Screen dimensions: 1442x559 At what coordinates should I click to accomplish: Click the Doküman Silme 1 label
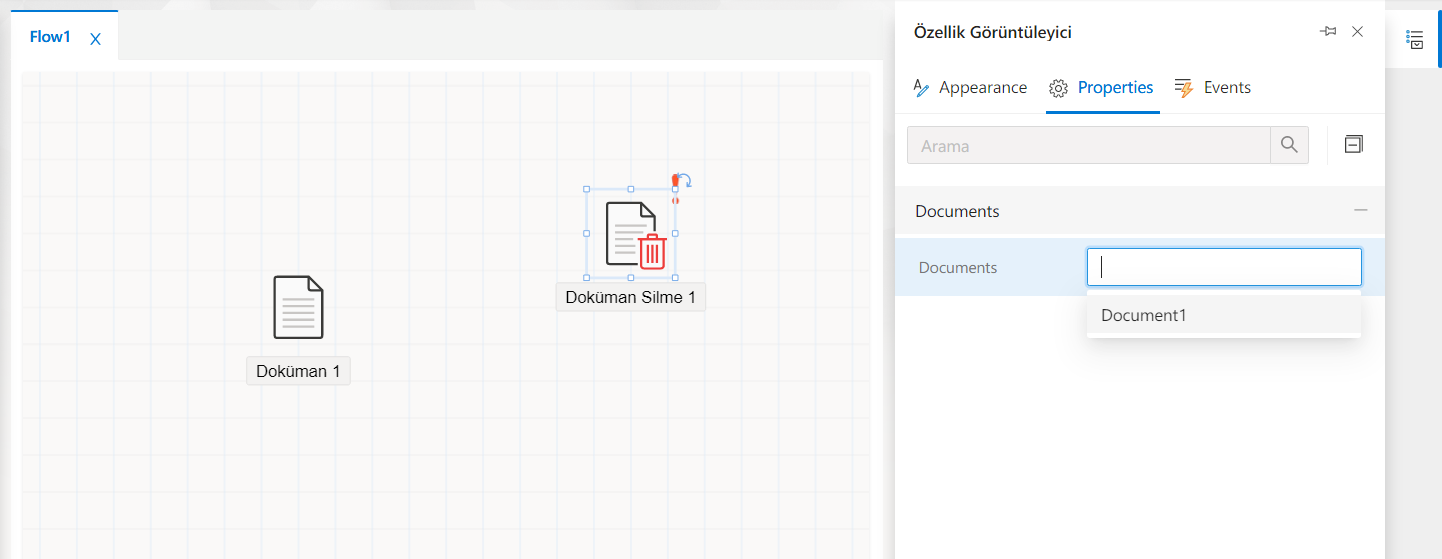click(x=630, y=297)
